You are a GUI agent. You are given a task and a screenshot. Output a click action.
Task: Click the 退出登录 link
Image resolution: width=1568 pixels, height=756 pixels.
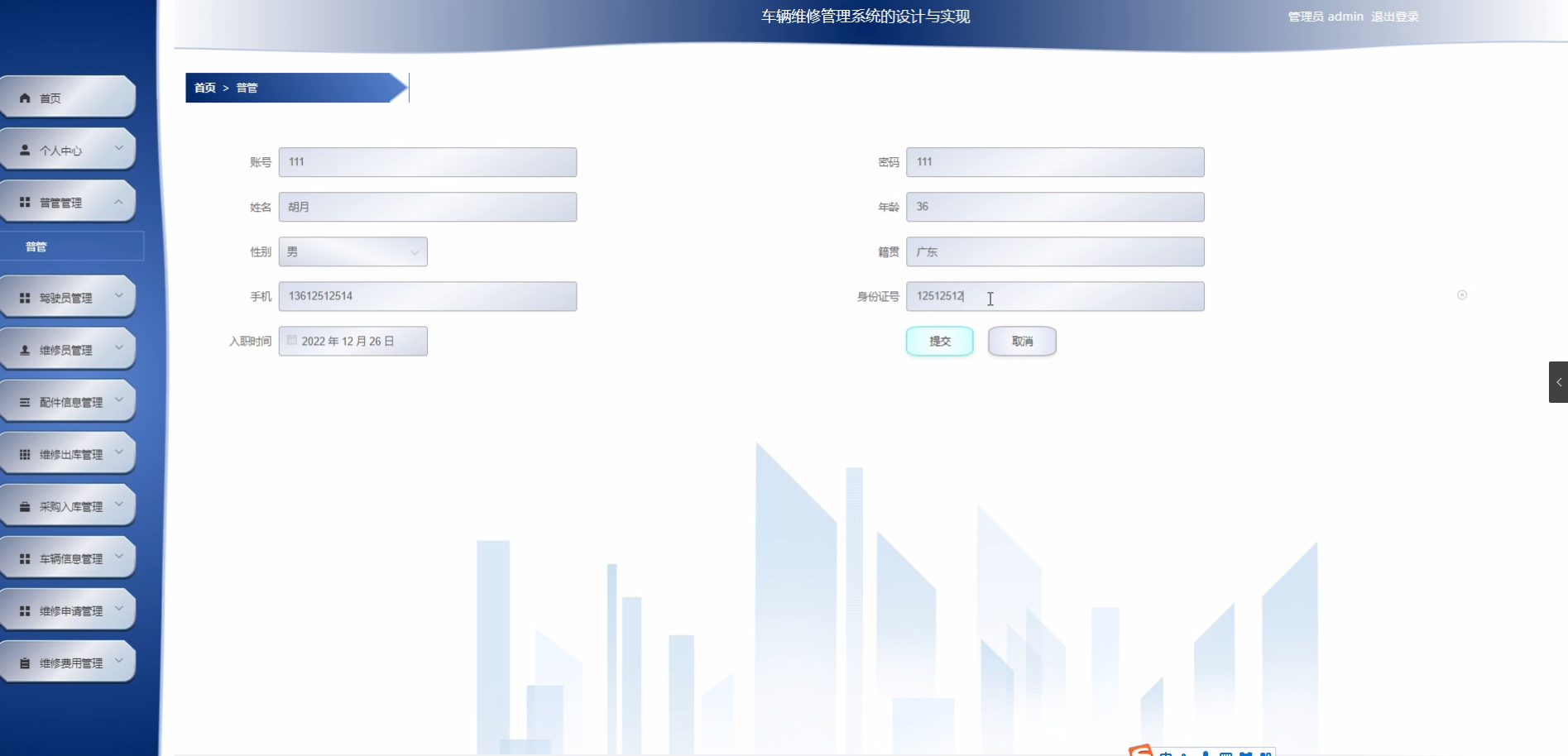[x=1395, y=17]
